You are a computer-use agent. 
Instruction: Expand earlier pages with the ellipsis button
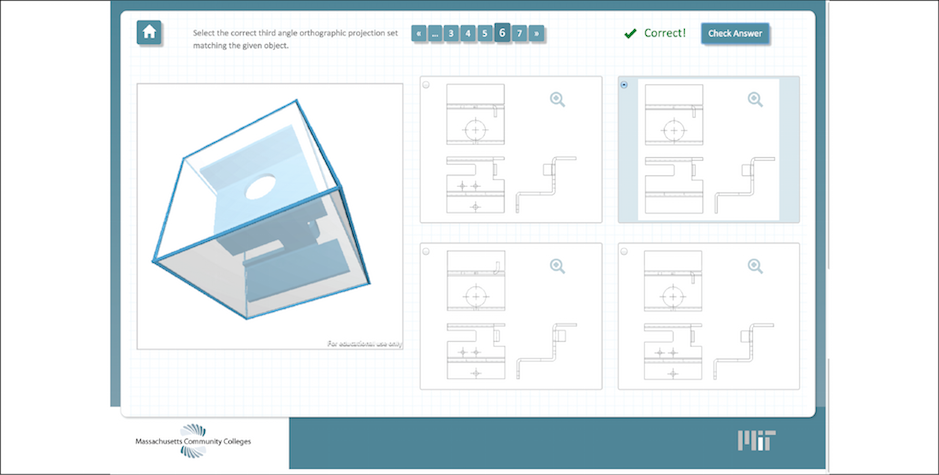point(435,33)
